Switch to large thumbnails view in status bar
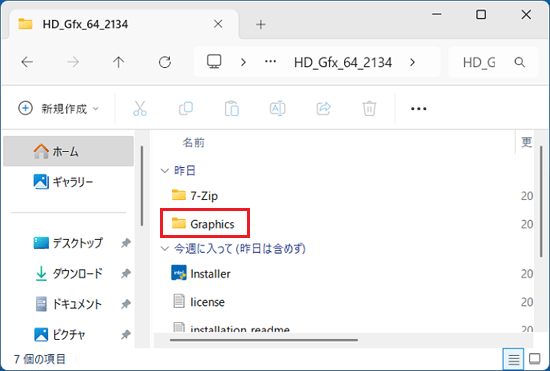This screenshot has height=371, width=550. click(x=535, y=359)
